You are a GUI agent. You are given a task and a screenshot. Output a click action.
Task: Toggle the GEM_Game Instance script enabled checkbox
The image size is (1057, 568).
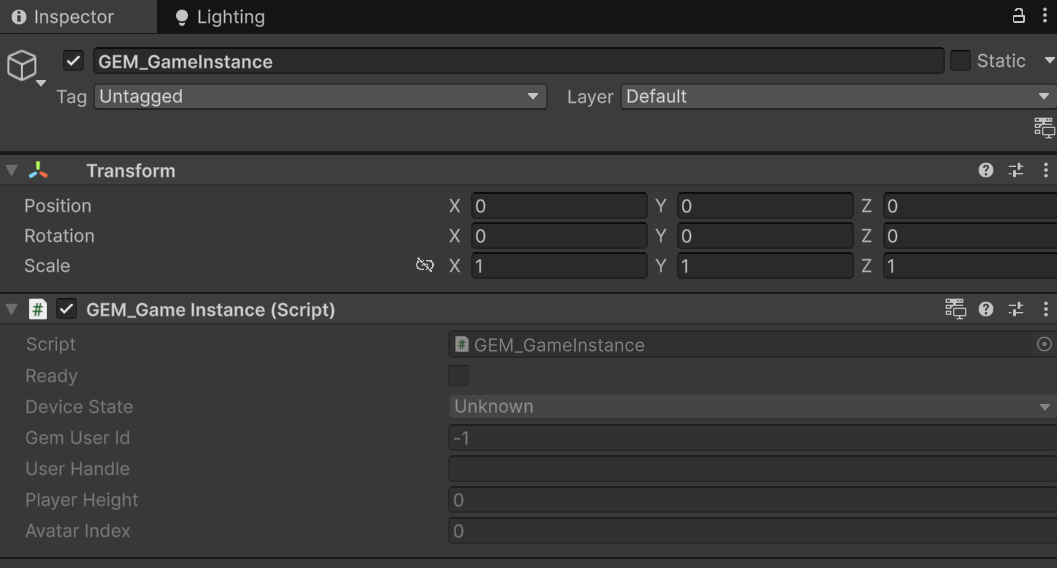click(x=67, y=310)
